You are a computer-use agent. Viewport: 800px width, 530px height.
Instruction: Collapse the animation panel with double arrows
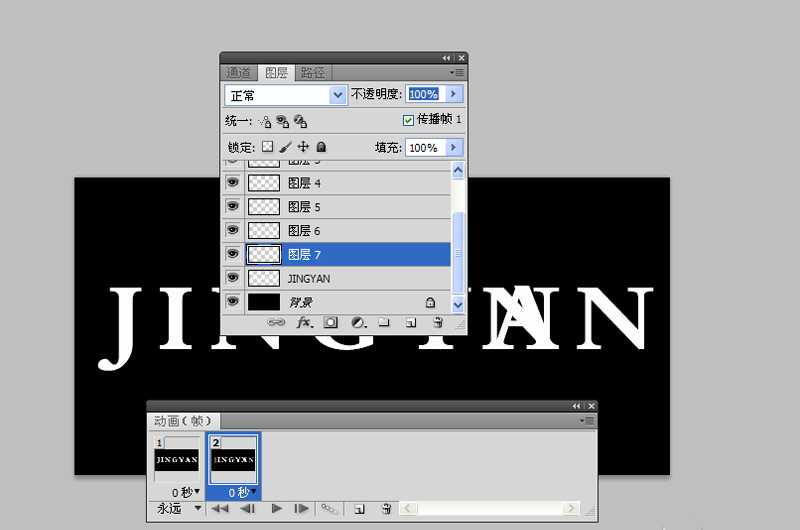click(x=577, y=406)
